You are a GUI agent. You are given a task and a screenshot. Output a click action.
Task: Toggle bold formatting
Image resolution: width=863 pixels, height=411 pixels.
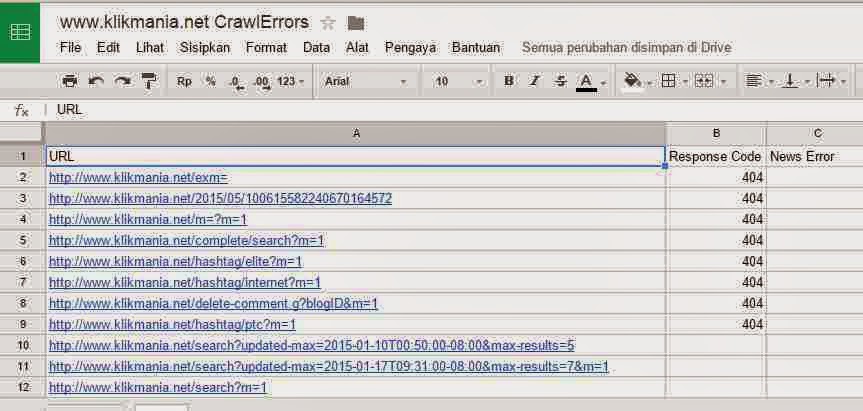tap(509, 81)
